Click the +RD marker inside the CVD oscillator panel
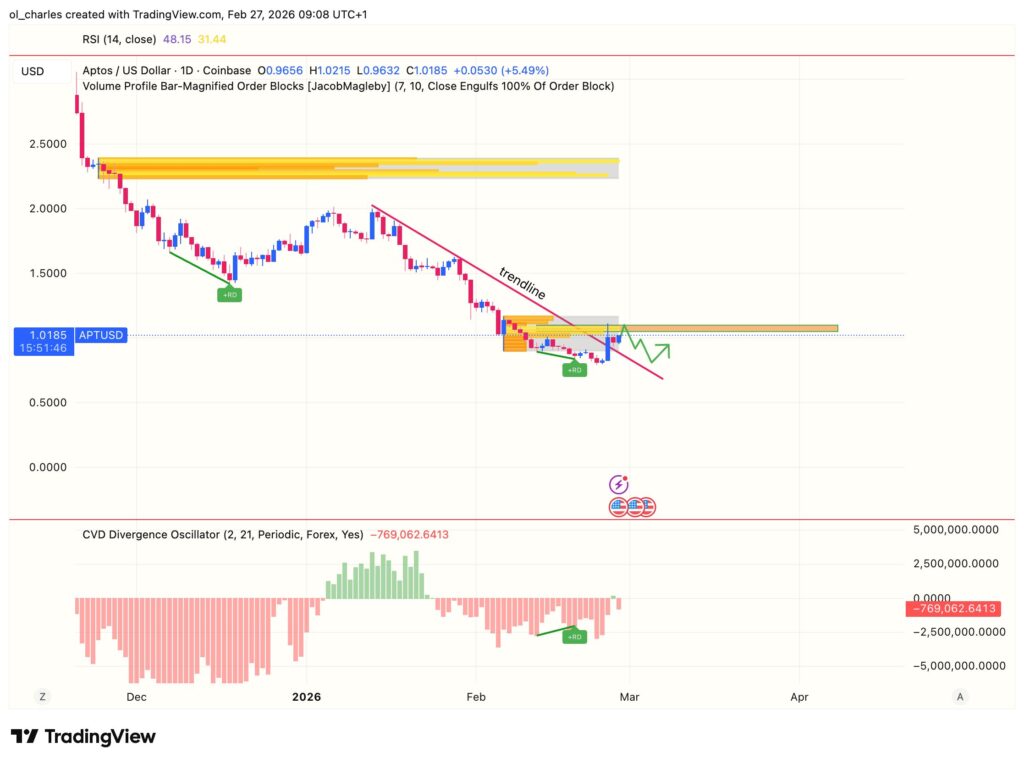The image size is (1024, 764). [573, 635]
